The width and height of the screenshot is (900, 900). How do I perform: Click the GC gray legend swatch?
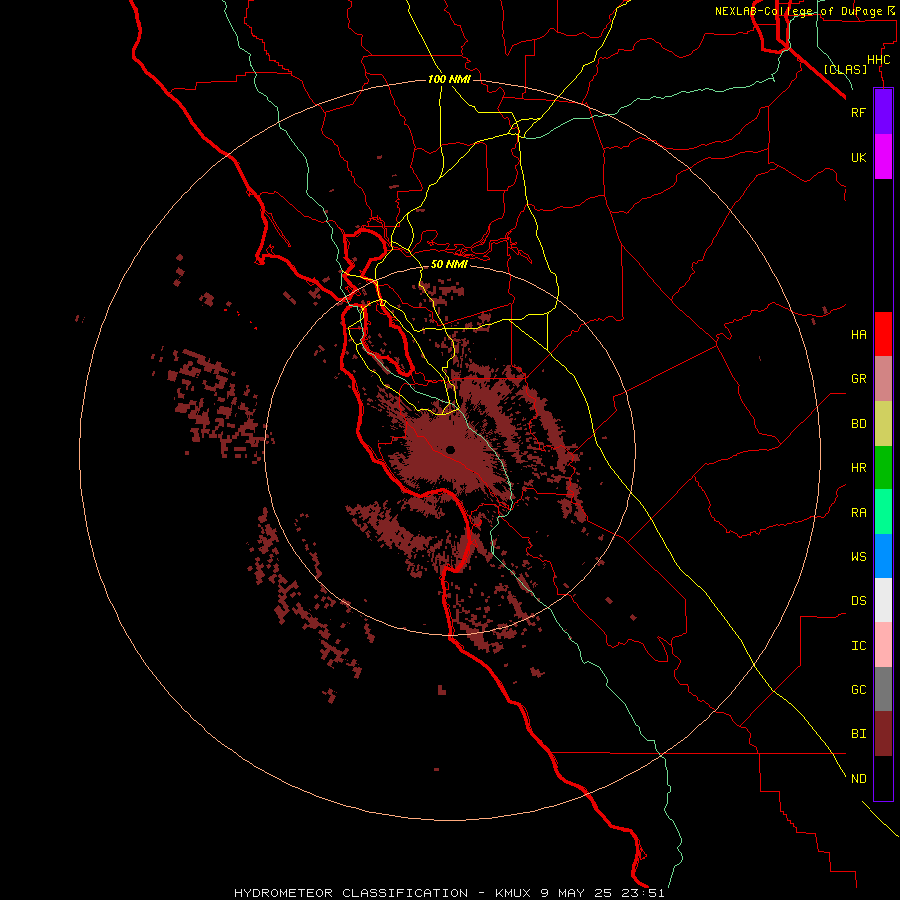883,689
